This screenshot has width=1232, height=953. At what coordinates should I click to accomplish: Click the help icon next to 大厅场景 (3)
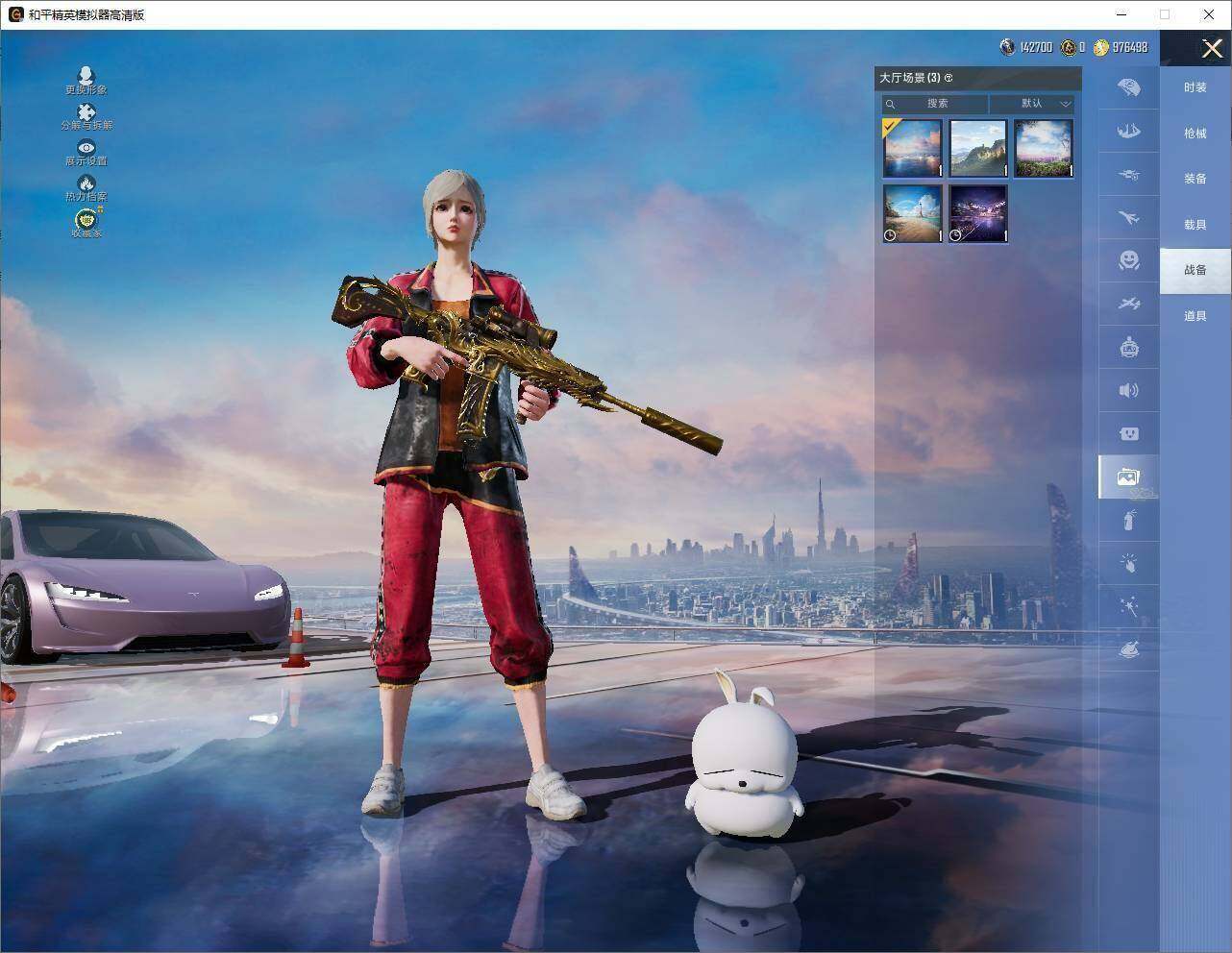click(x=949, y=78)
